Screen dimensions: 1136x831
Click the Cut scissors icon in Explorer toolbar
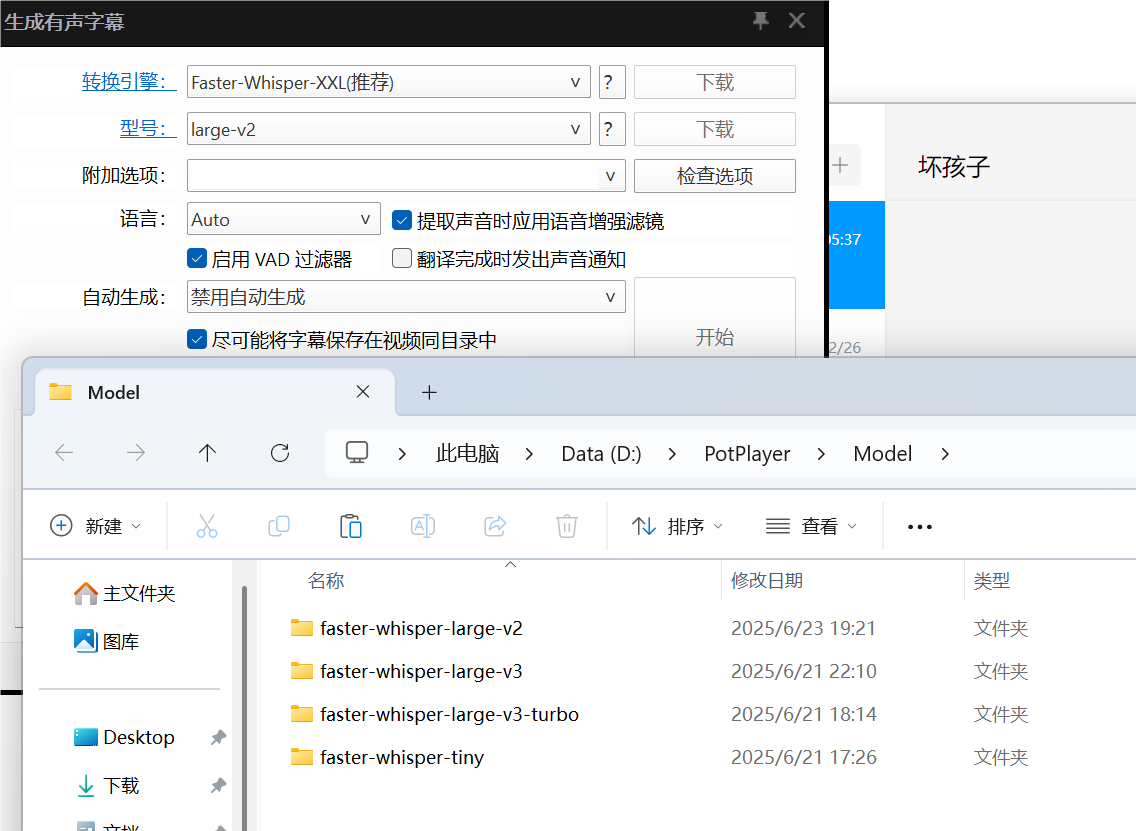pos(206,526)
